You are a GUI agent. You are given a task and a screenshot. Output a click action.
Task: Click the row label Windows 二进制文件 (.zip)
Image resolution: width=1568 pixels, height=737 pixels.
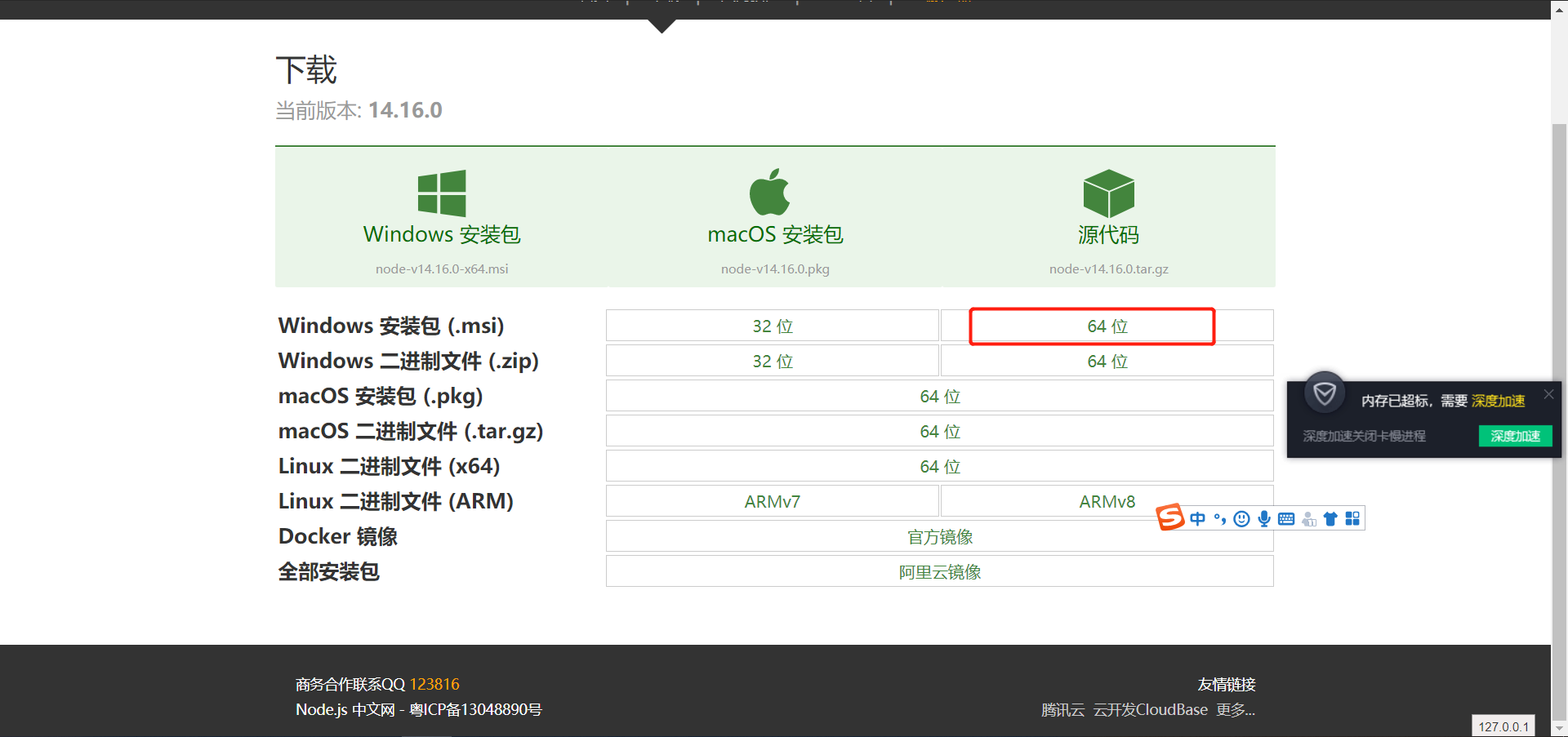coord(408,361)
